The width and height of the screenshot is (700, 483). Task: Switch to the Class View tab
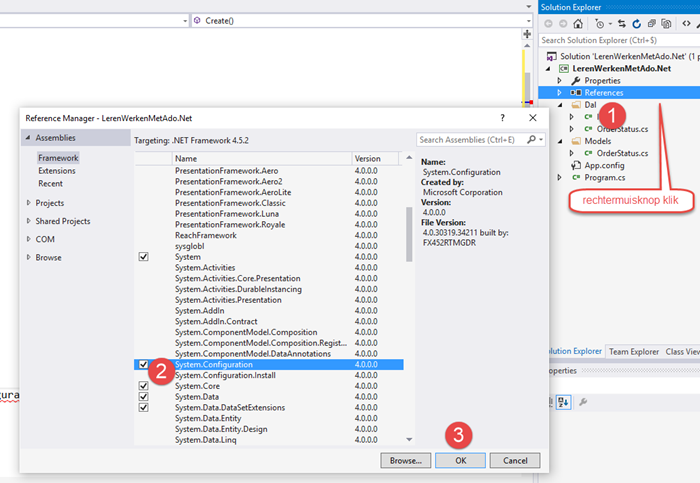click(682, 352)
